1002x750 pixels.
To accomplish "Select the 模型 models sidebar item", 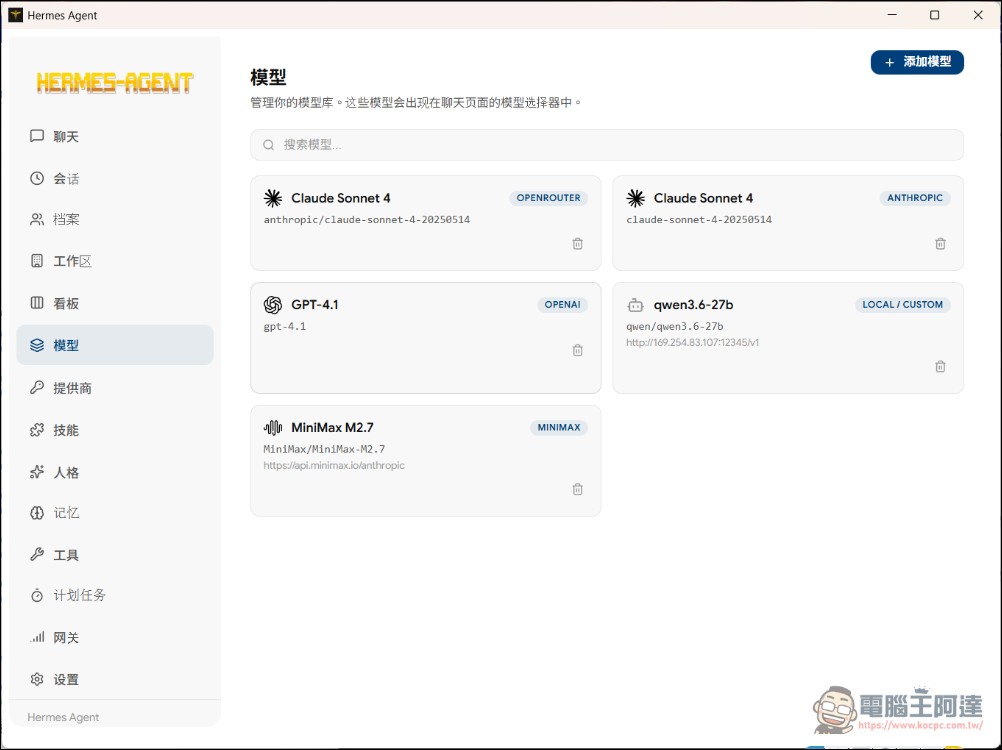I will (x=115, y=345).
